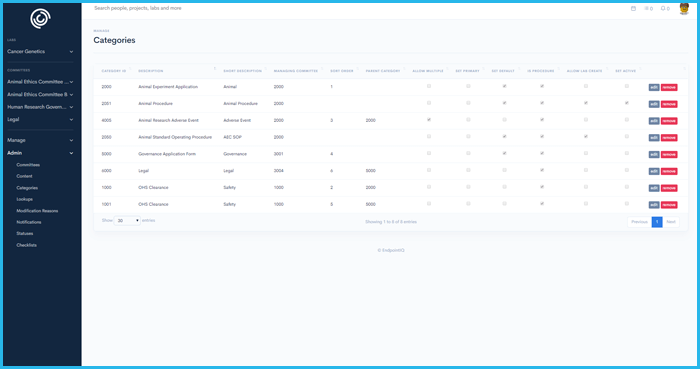Edit the Governance Application Form category
Screen dimensions: 700x369
point(654,154)
